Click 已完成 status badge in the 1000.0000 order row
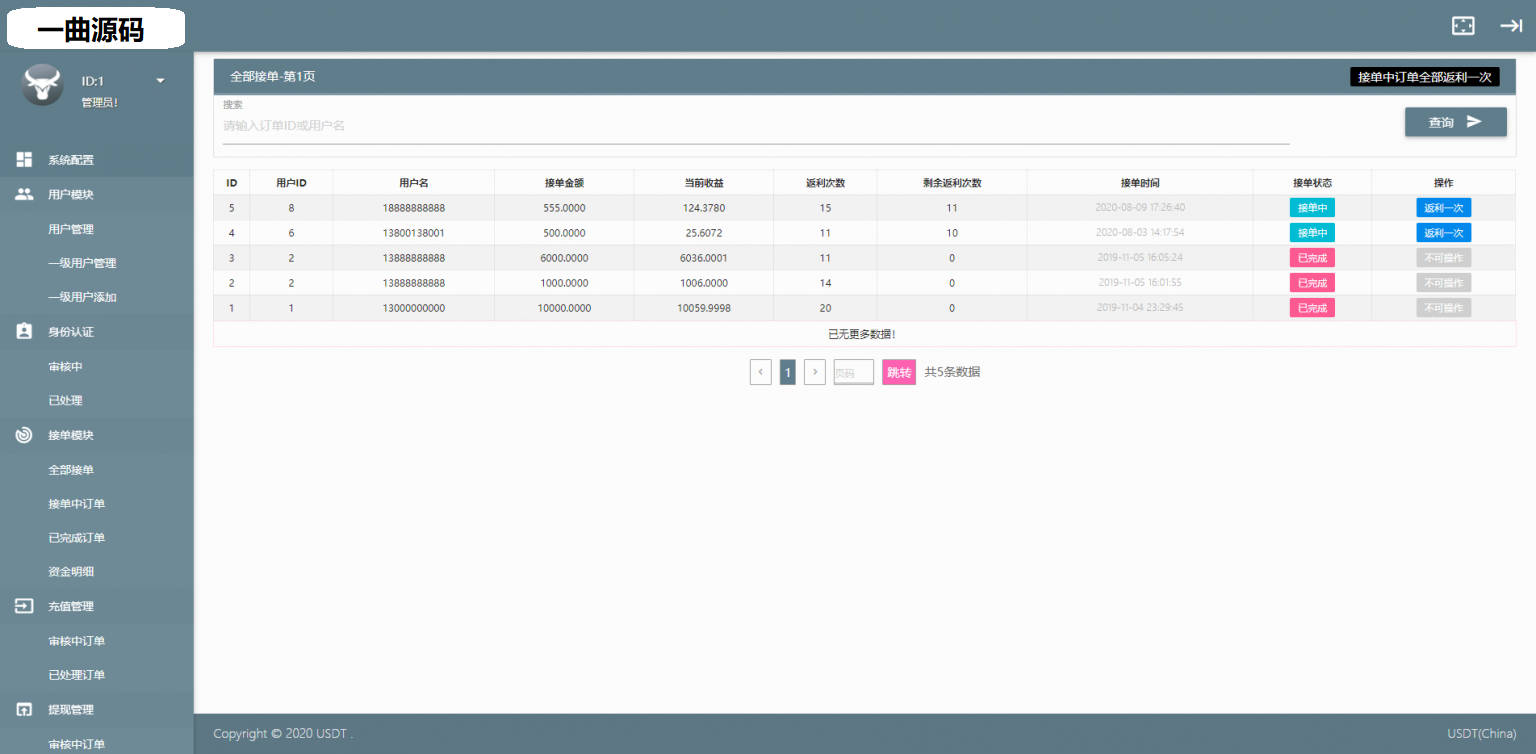Viewport: 1536px width, 754px height. pyautogui.click(x=1312, y=283)
